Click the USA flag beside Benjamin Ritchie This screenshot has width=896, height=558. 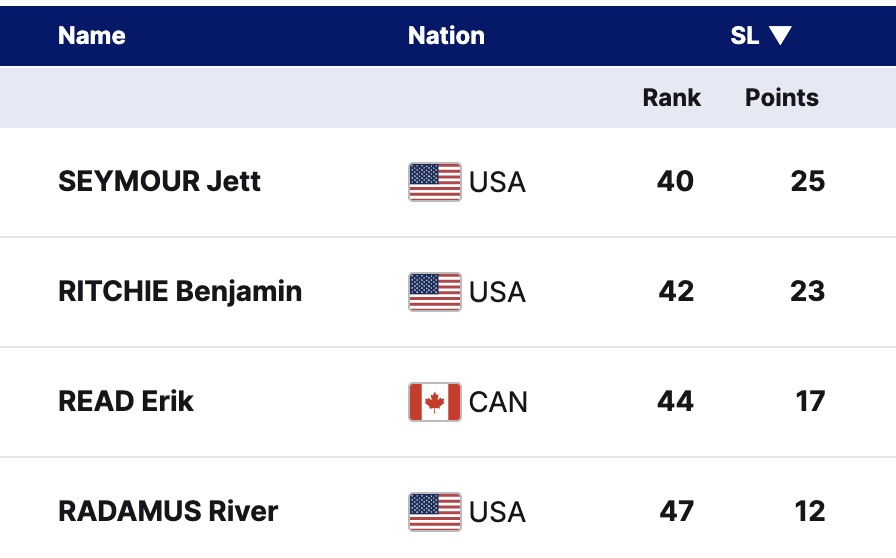tap(435, 292)
